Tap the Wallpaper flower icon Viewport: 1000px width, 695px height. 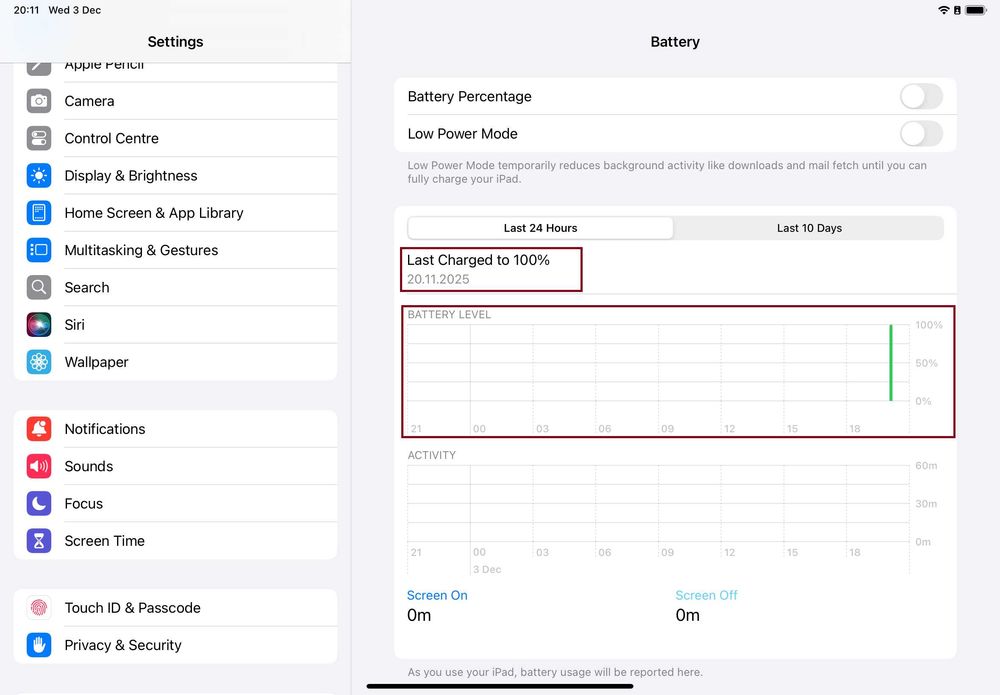click(39, 362)
